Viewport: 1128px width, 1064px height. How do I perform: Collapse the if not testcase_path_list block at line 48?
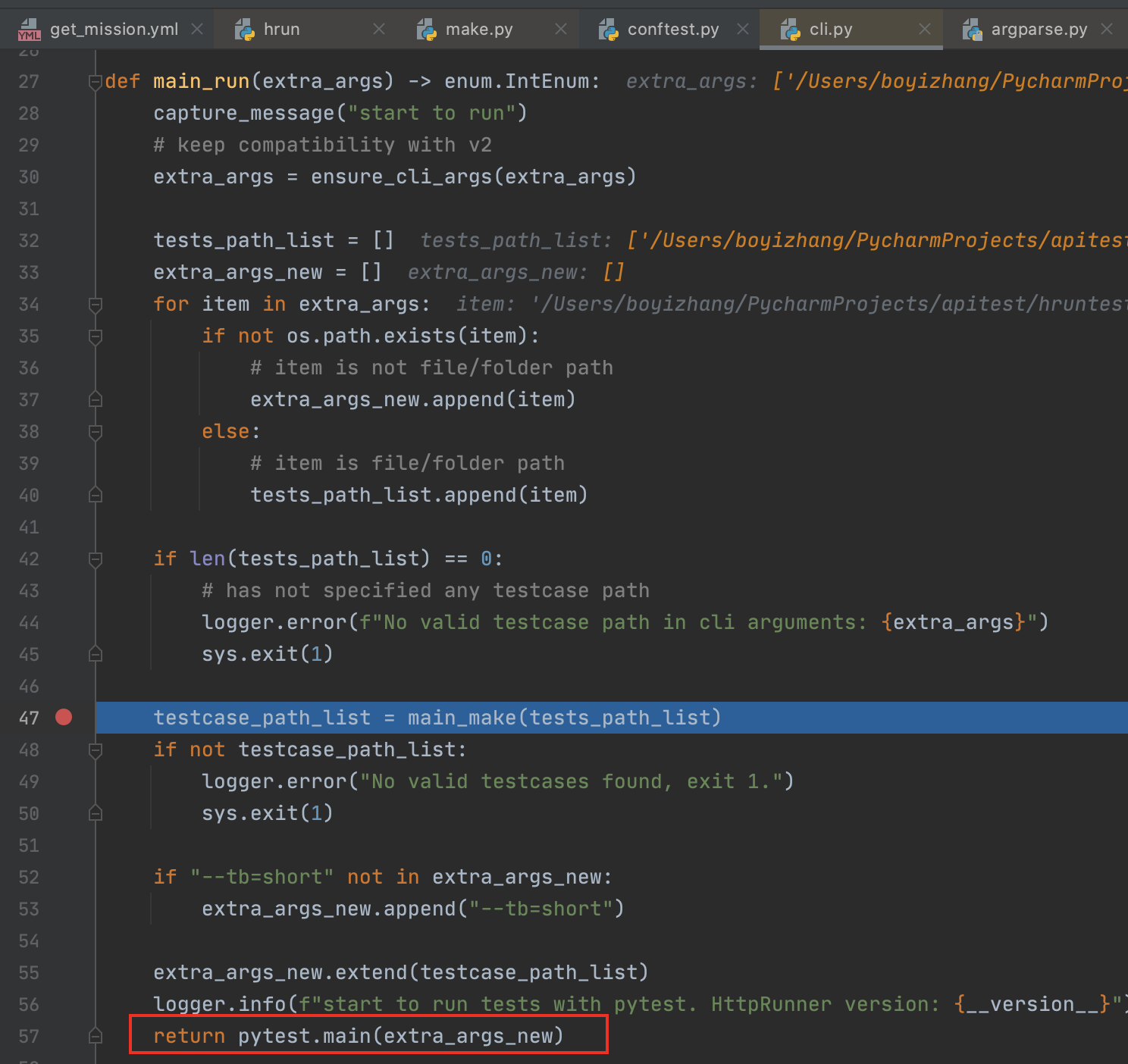pos(96,750)
